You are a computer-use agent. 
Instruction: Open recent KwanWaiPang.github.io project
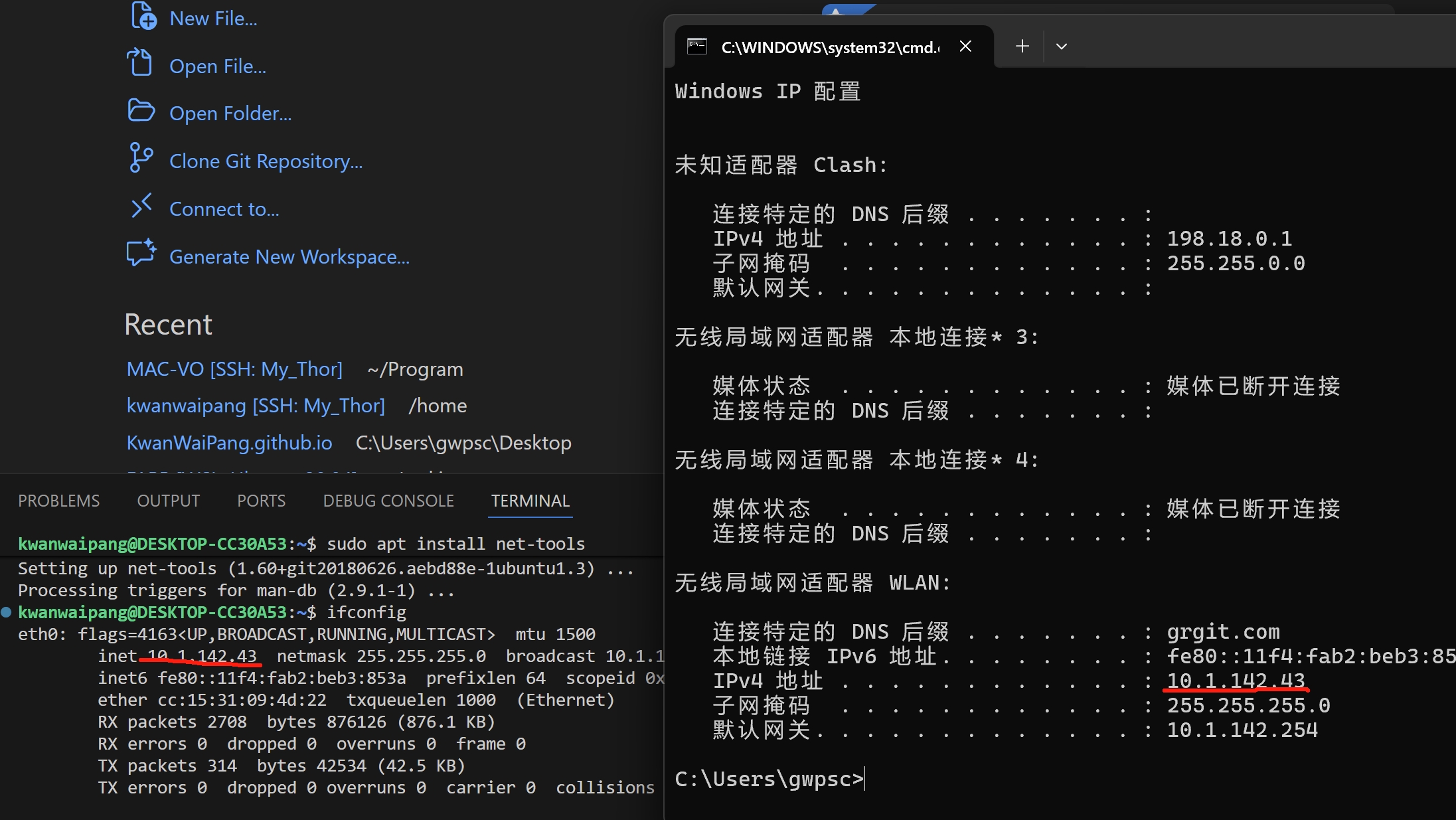pos(229,443)
